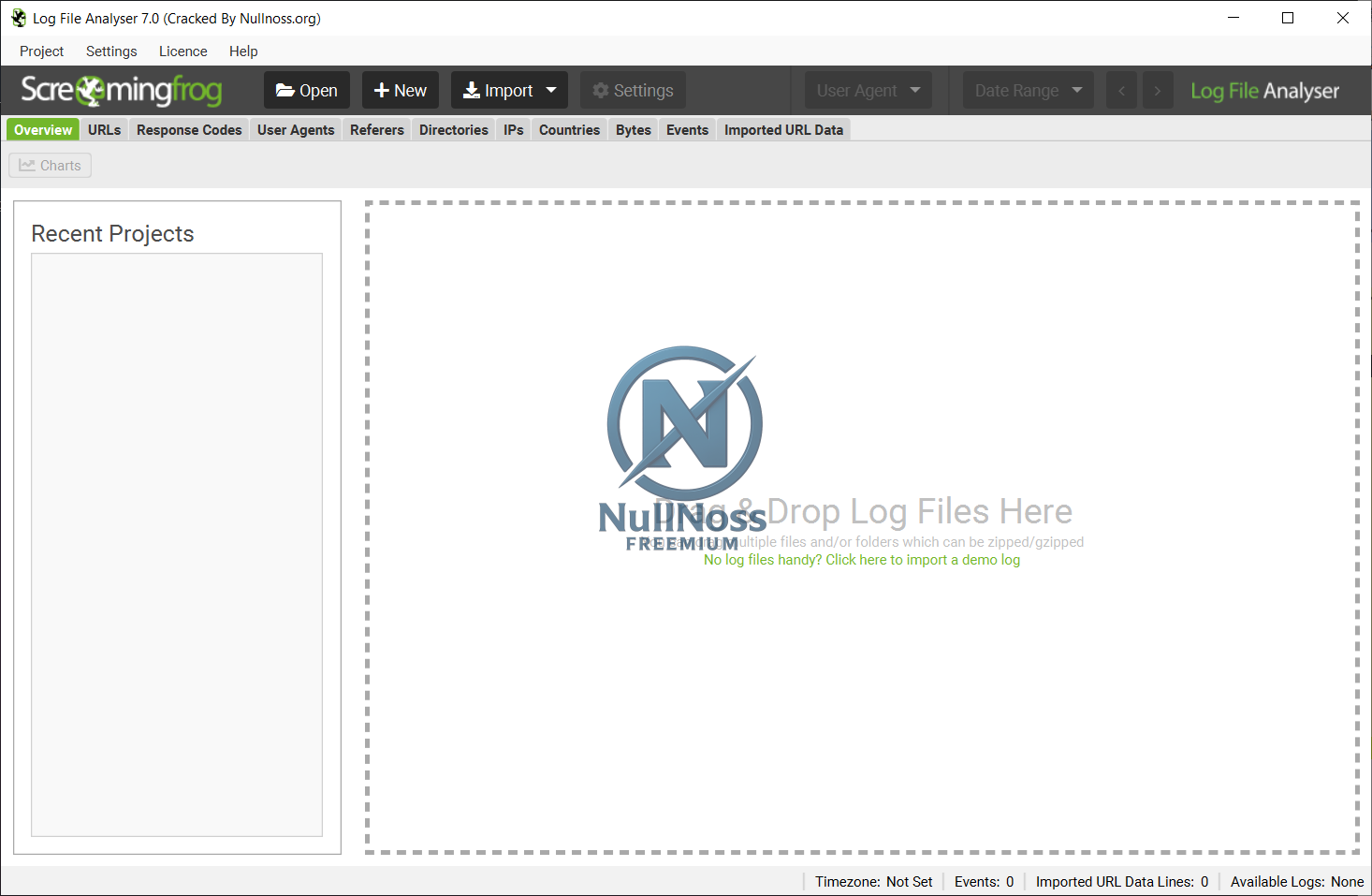Screen dimensions: 1372x896
Task: Minimize the Log File Analyser window
Action: tap(1233, 18)
